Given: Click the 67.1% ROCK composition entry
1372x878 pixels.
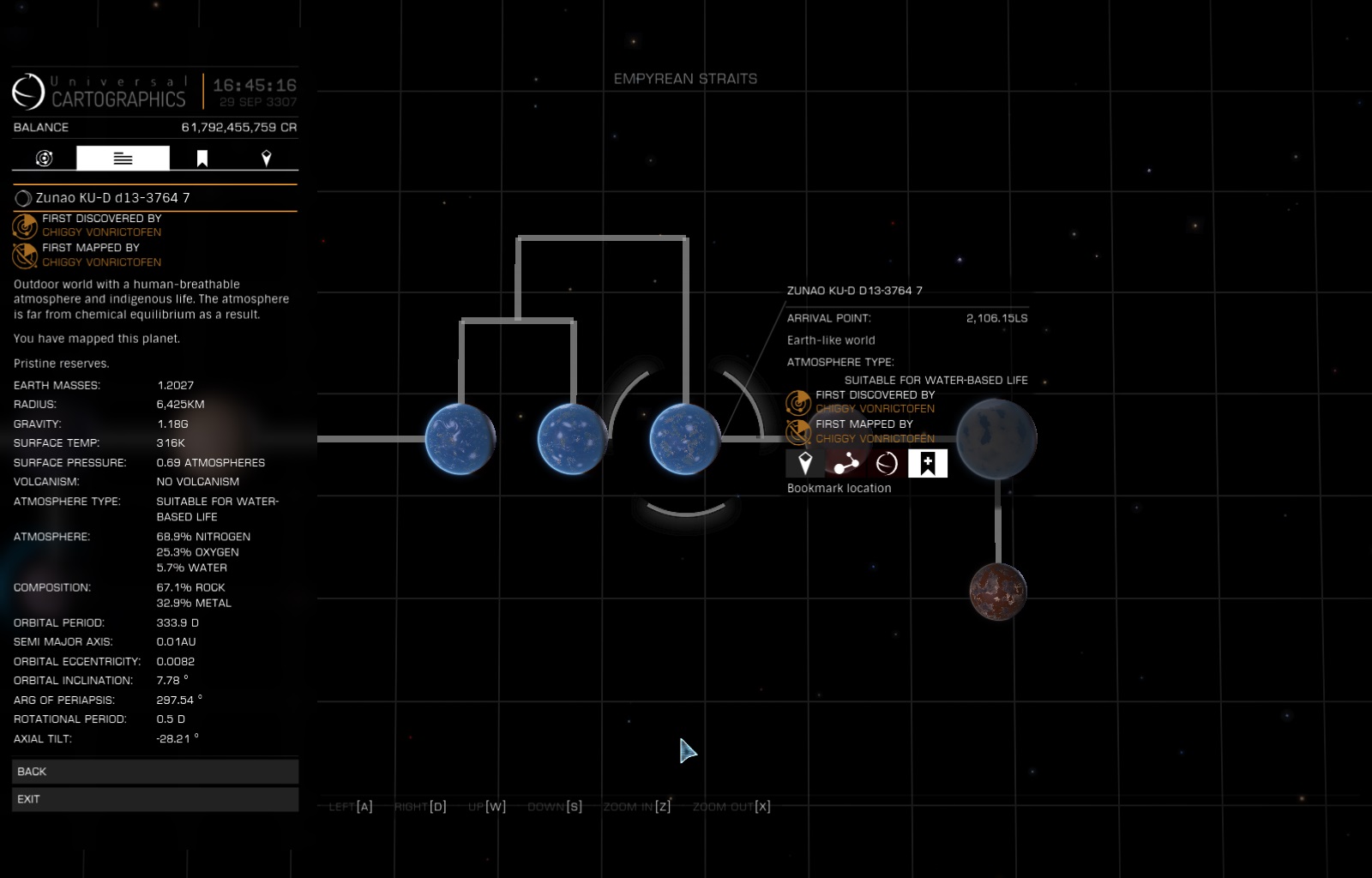Looking at the screenshot, I should [x=190, y=587].
